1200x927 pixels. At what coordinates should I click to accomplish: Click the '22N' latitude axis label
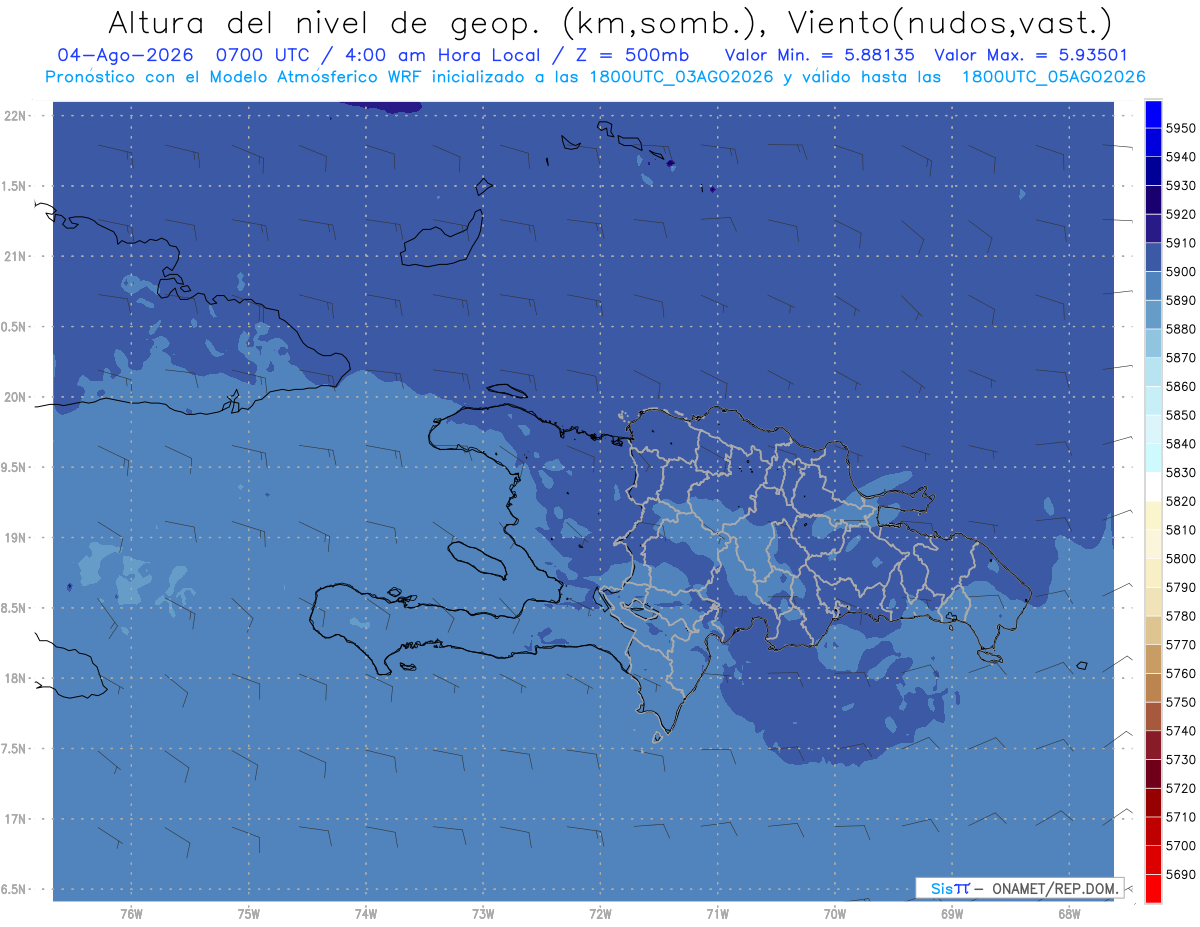(17, 116)
